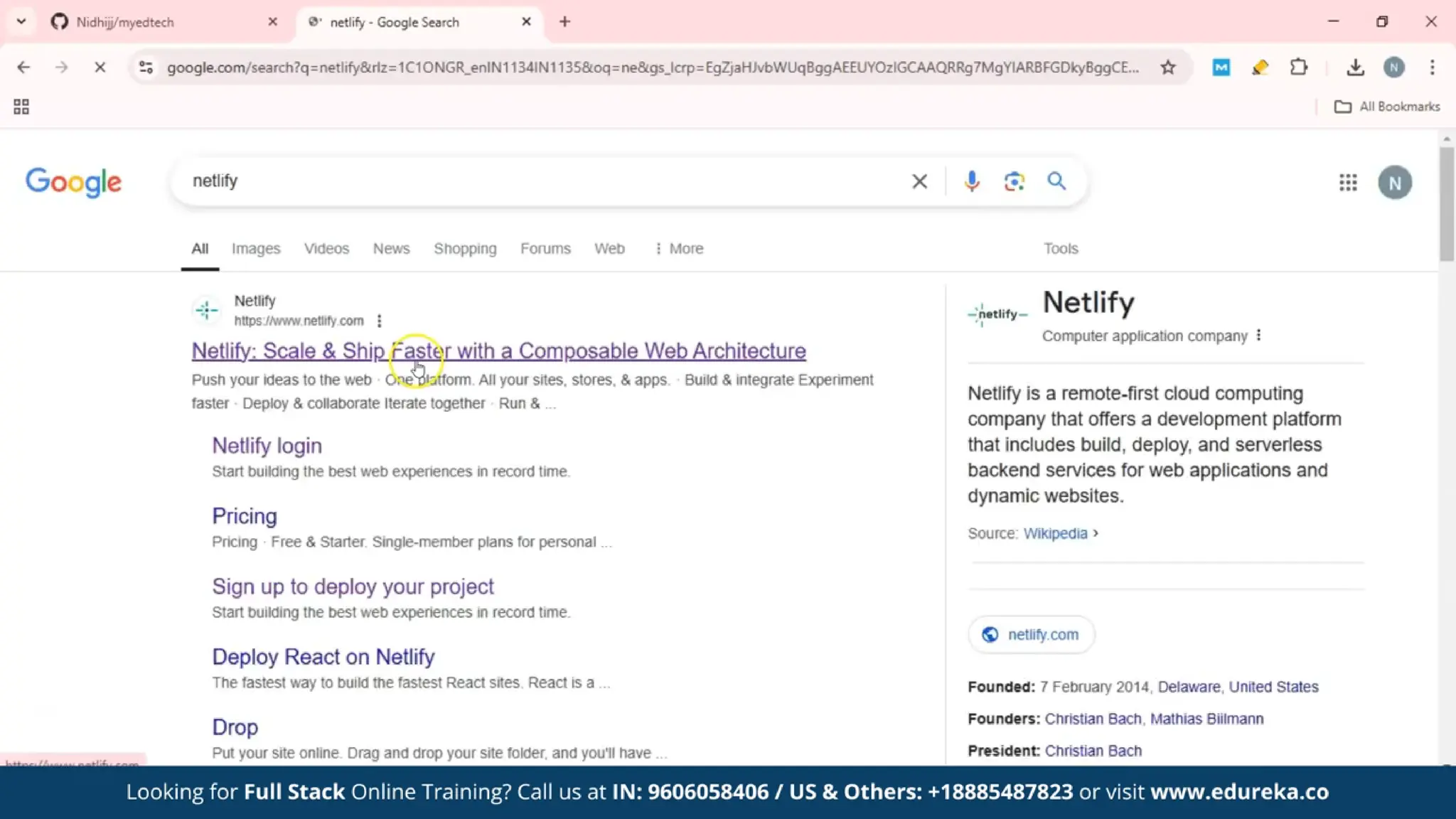Click the browser forward arrow
Screen dimensions: 1456x819
click(x=62, y=68)
